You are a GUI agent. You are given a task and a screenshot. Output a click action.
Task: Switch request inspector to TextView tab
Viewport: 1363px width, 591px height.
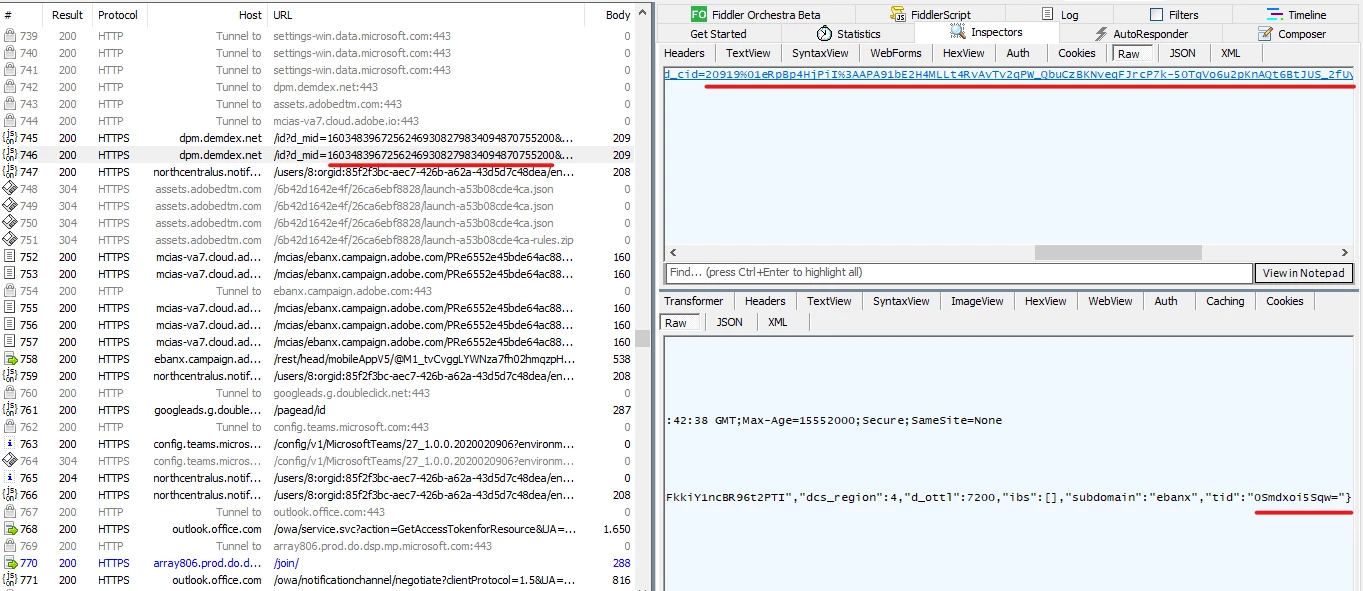point(748,53)
